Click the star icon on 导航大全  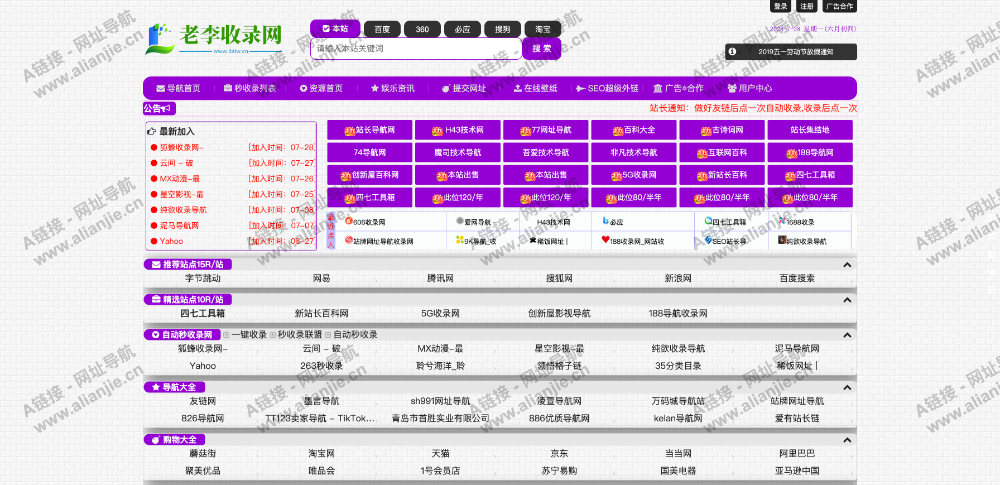pos(155,387)
